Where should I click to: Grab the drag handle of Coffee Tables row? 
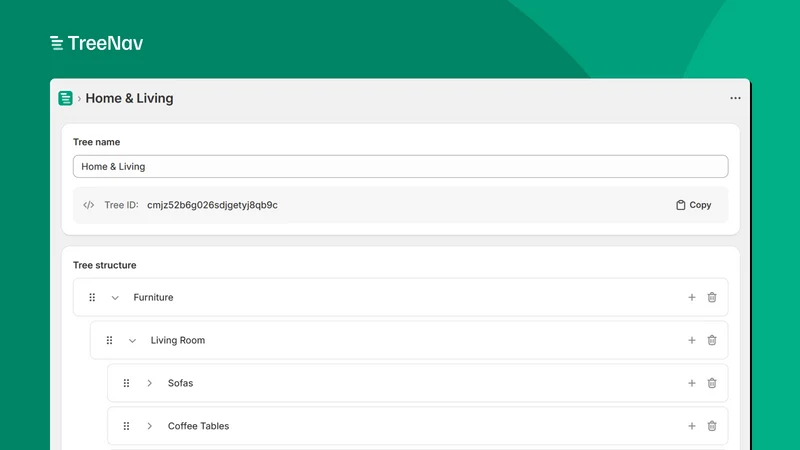pyautogui.click(x=127, y=426)
